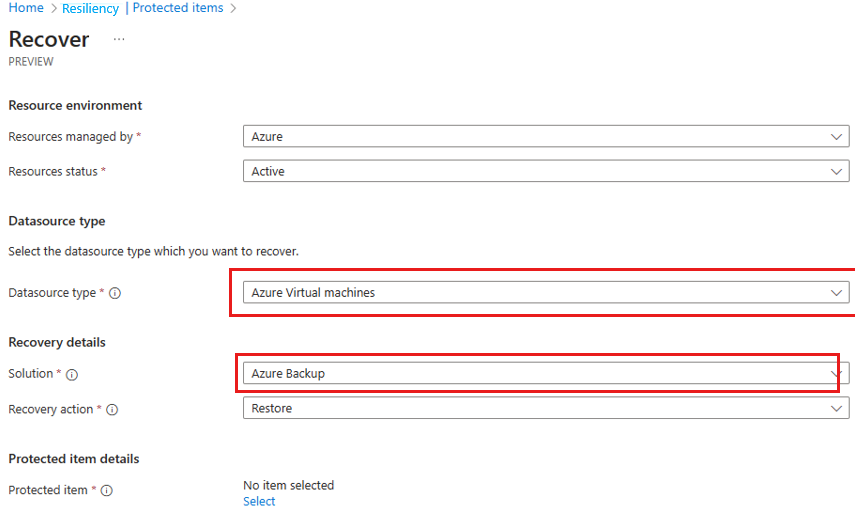Viewport: 855px width, 518px height.
Task: Click Select link to choose protected item
Action: coord(259,501)
